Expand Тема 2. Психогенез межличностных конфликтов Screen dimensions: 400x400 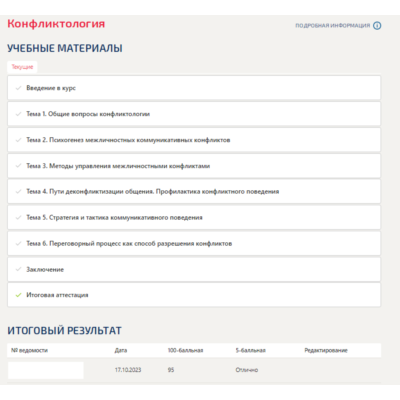coord(194,140)
